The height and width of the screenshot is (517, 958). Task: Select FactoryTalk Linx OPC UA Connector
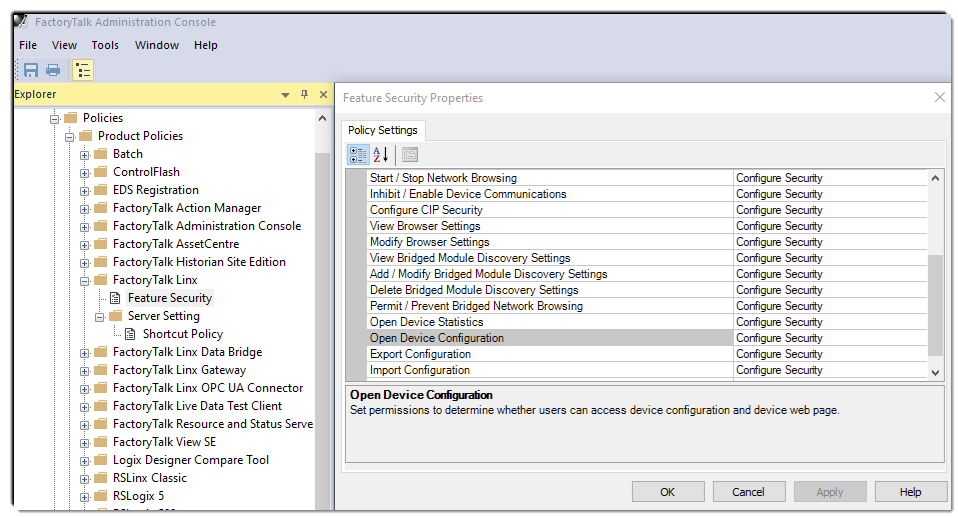208,388
